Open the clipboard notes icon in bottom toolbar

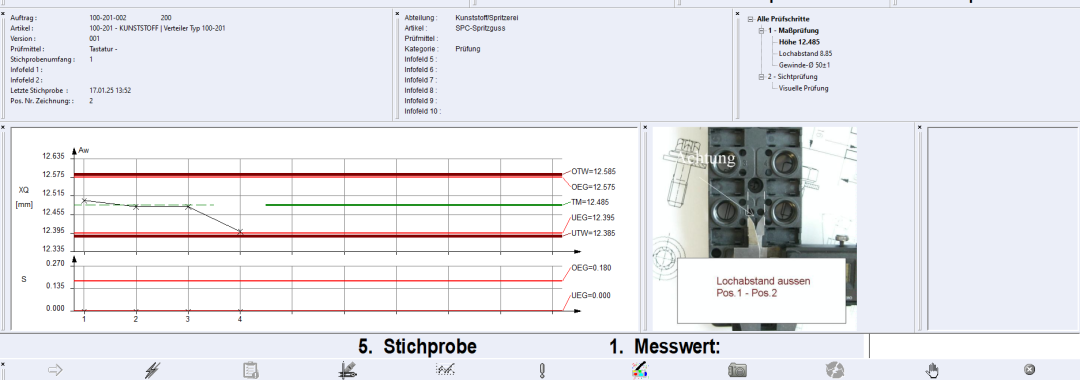[251, 370]
